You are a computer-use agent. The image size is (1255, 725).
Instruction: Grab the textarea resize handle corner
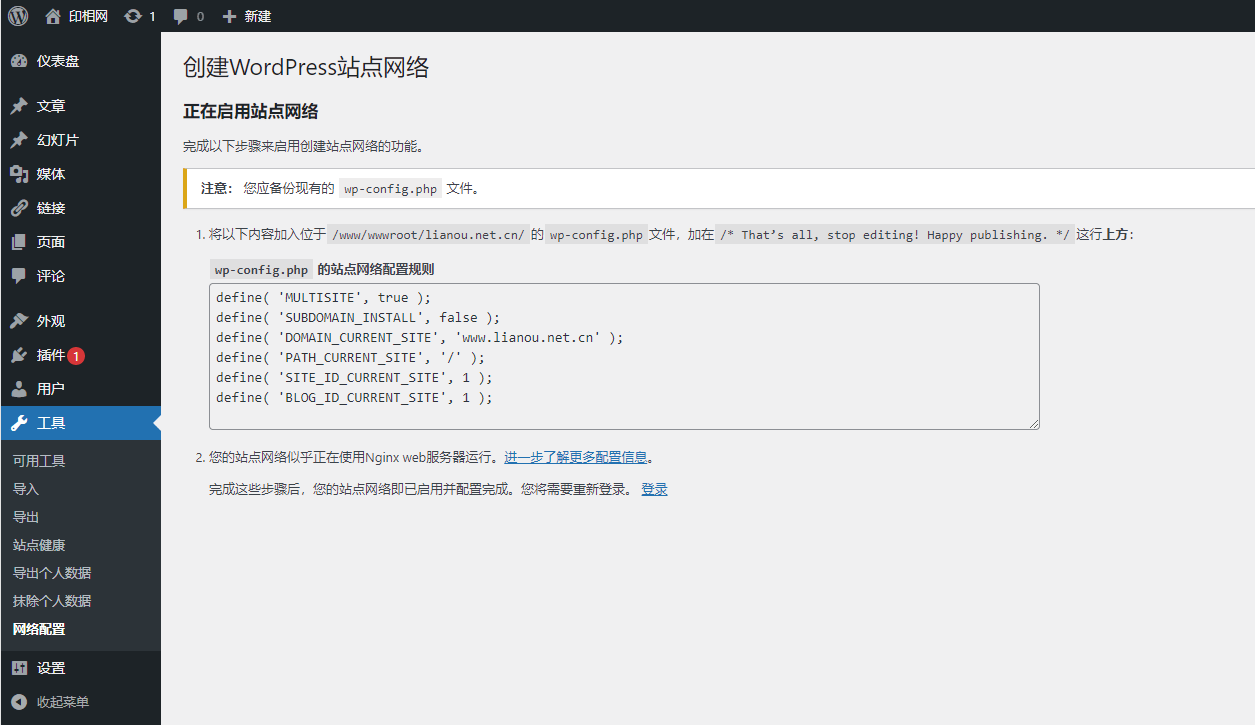pos(1034,424)
